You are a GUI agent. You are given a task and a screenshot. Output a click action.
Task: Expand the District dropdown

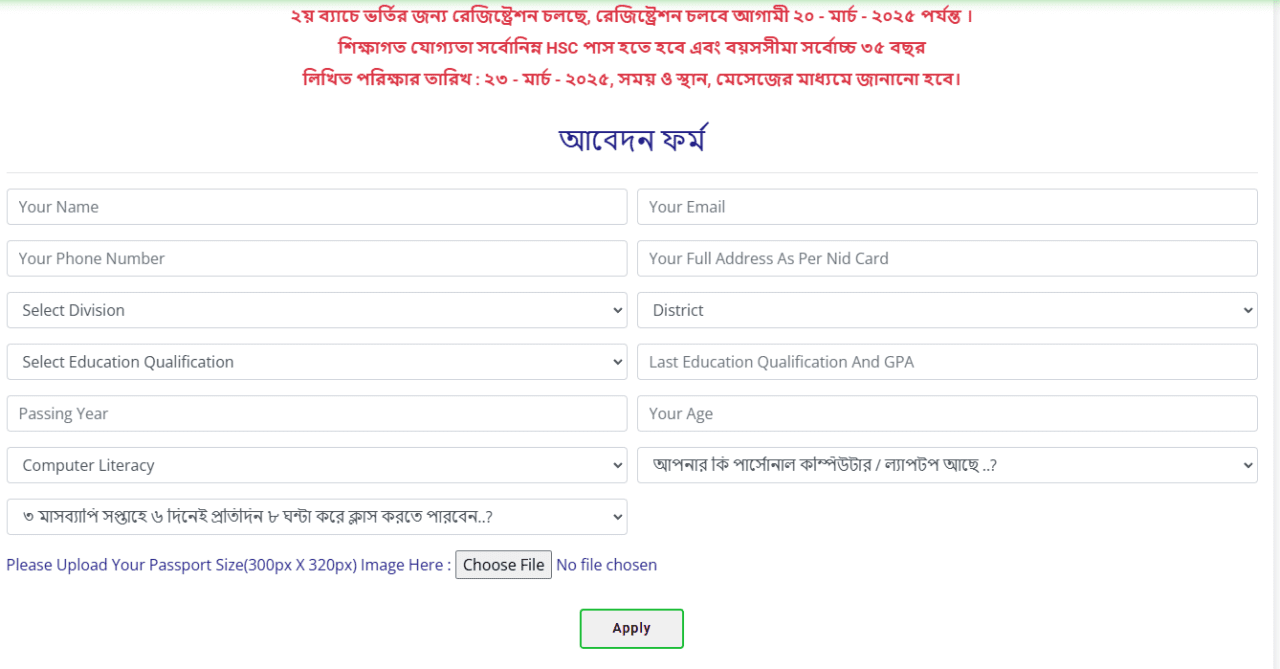[947, 310]
